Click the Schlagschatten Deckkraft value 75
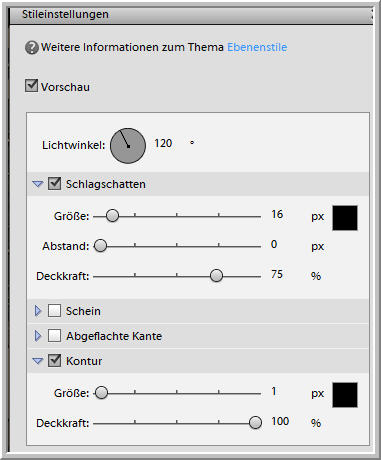This screenshot has height=460, width=381. [277, 274]
